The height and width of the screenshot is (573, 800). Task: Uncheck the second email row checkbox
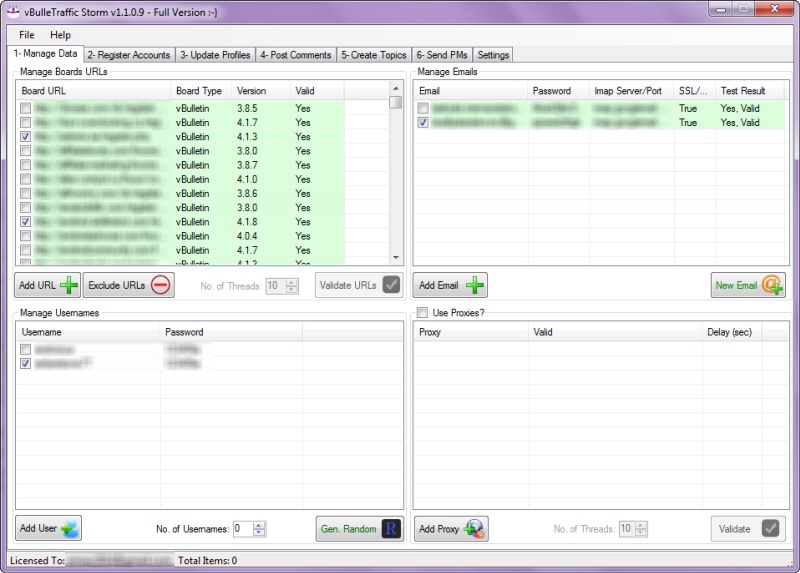tap(424, 122)
